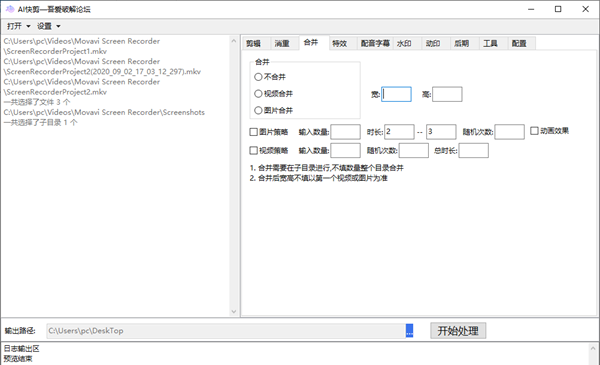Click 输入数量 field in 视频策略 row
The width and height of the screenshot is (600, 365).
[346, 150]
